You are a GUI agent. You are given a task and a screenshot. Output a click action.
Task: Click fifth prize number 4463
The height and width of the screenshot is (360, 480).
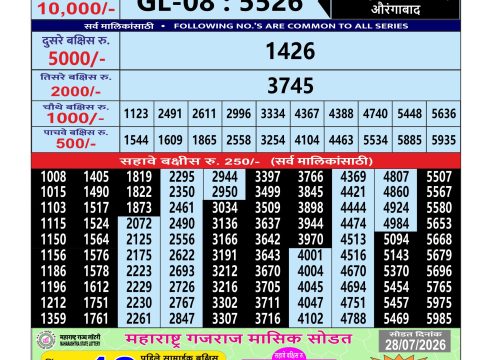(341, 140)
